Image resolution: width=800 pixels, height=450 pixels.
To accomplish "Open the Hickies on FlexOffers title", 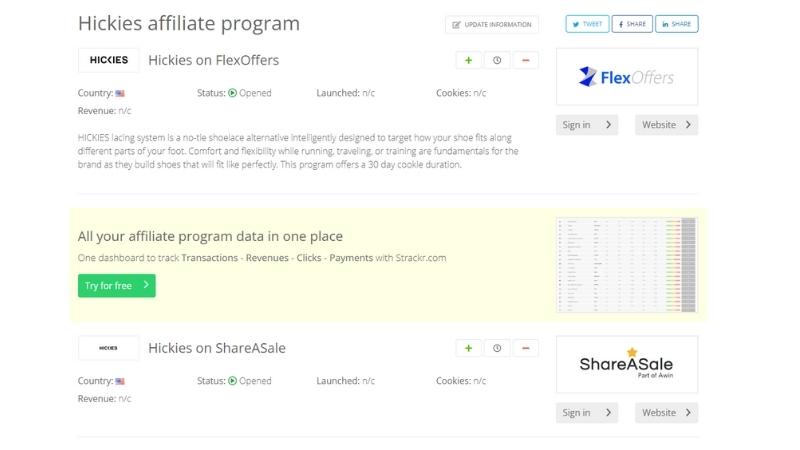I will (x=213, y=60).
